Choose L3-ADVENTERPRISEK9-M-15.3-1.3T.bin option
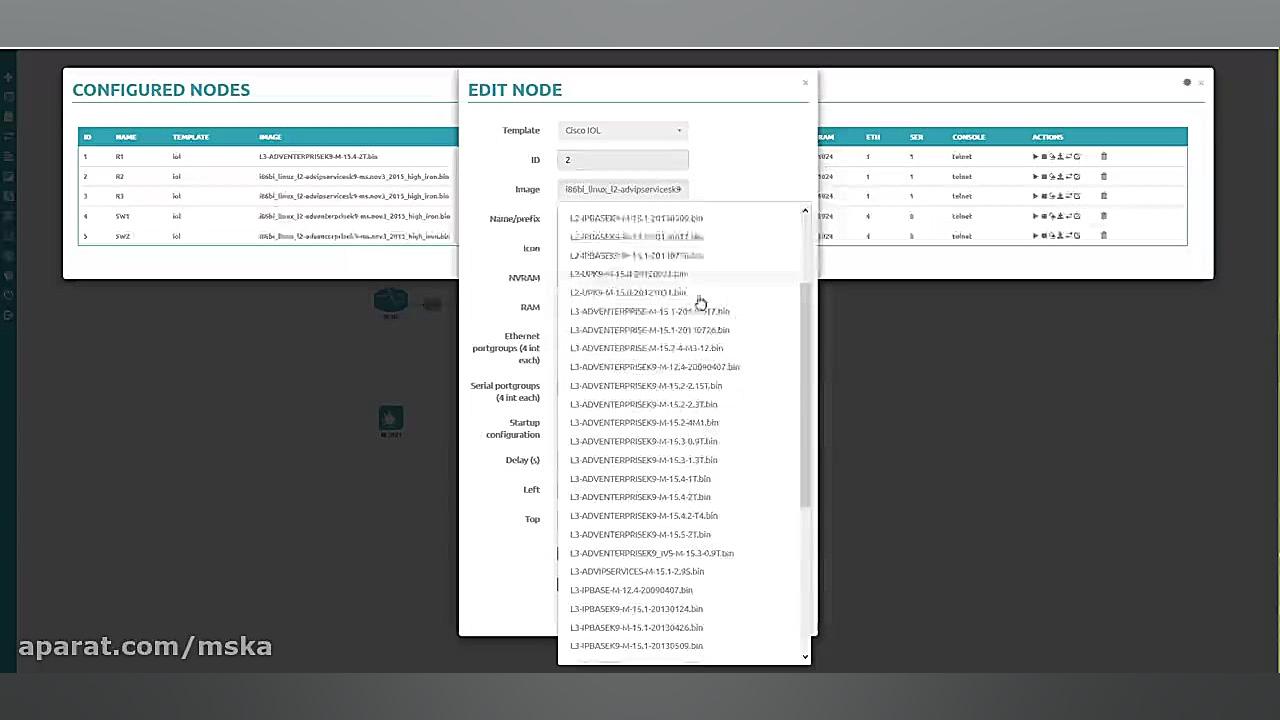Image resolution: width=1280 pixels, height=720 pixels. click(644, 460)
